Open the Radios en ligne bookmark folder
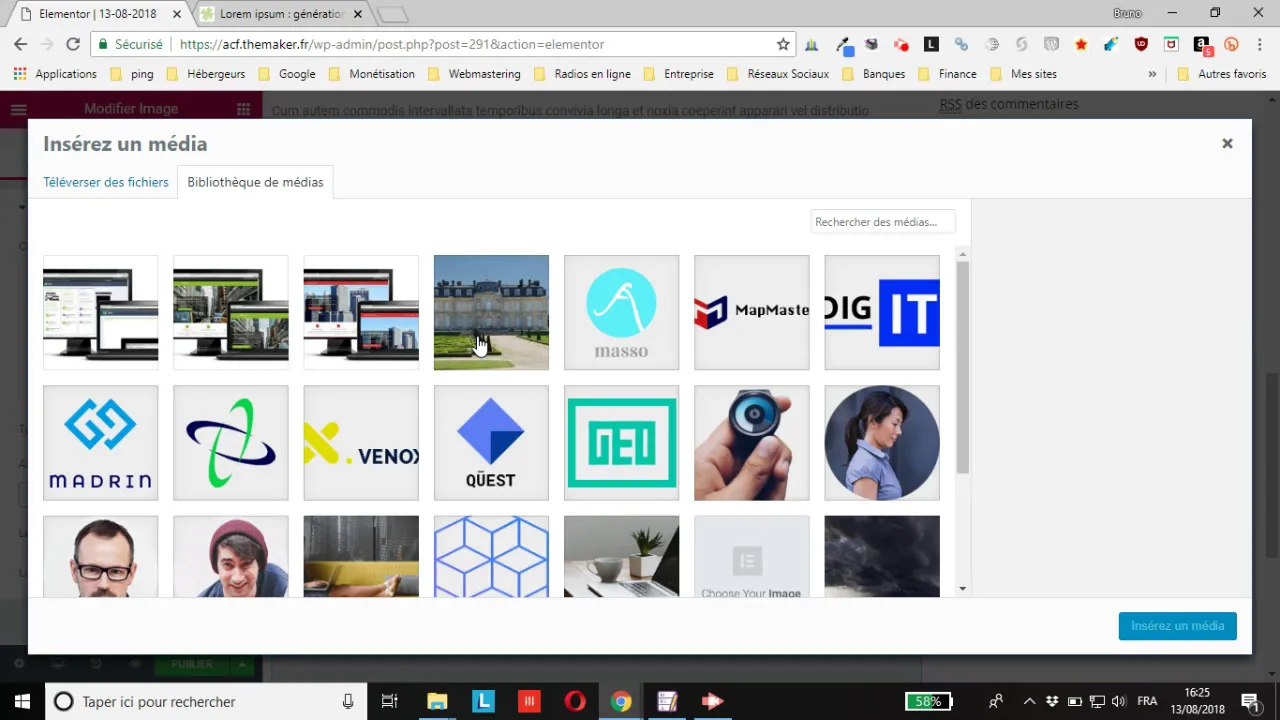Screen dimensions: 1280x720 point(582,74)
